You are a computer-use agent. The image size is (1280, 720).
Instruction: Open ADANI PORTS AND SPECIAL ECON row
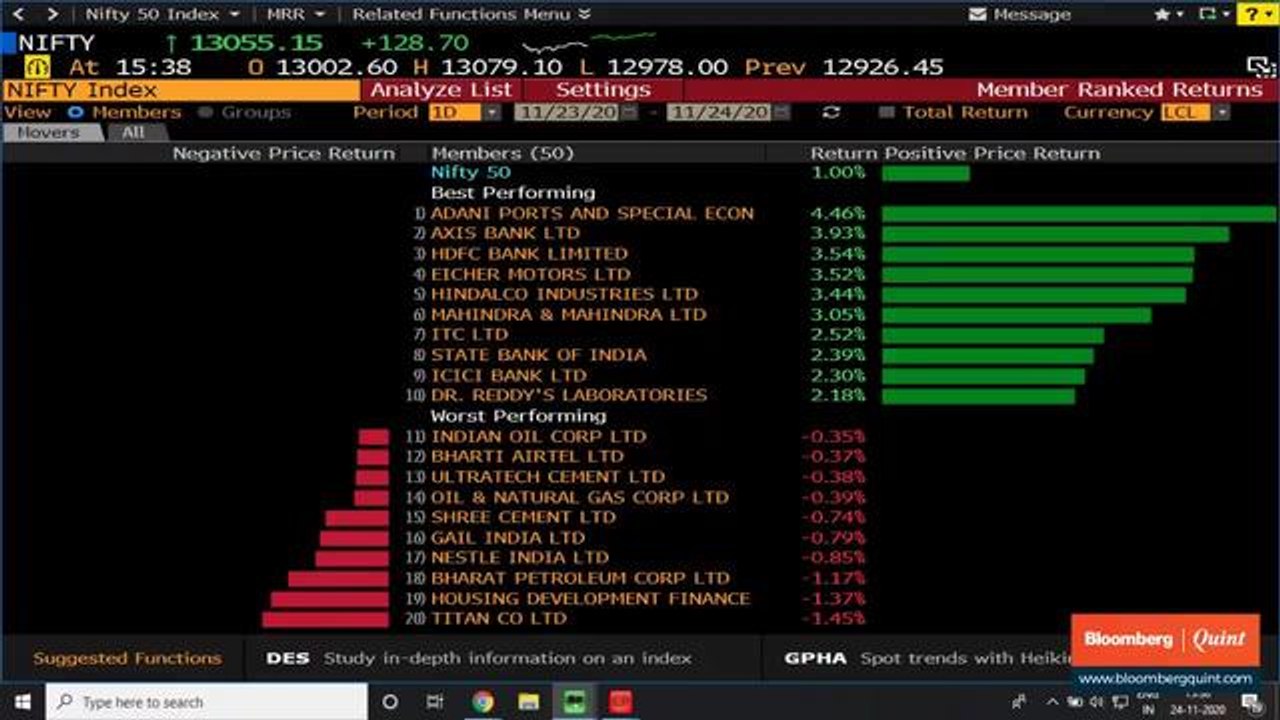tap(592, 213)
